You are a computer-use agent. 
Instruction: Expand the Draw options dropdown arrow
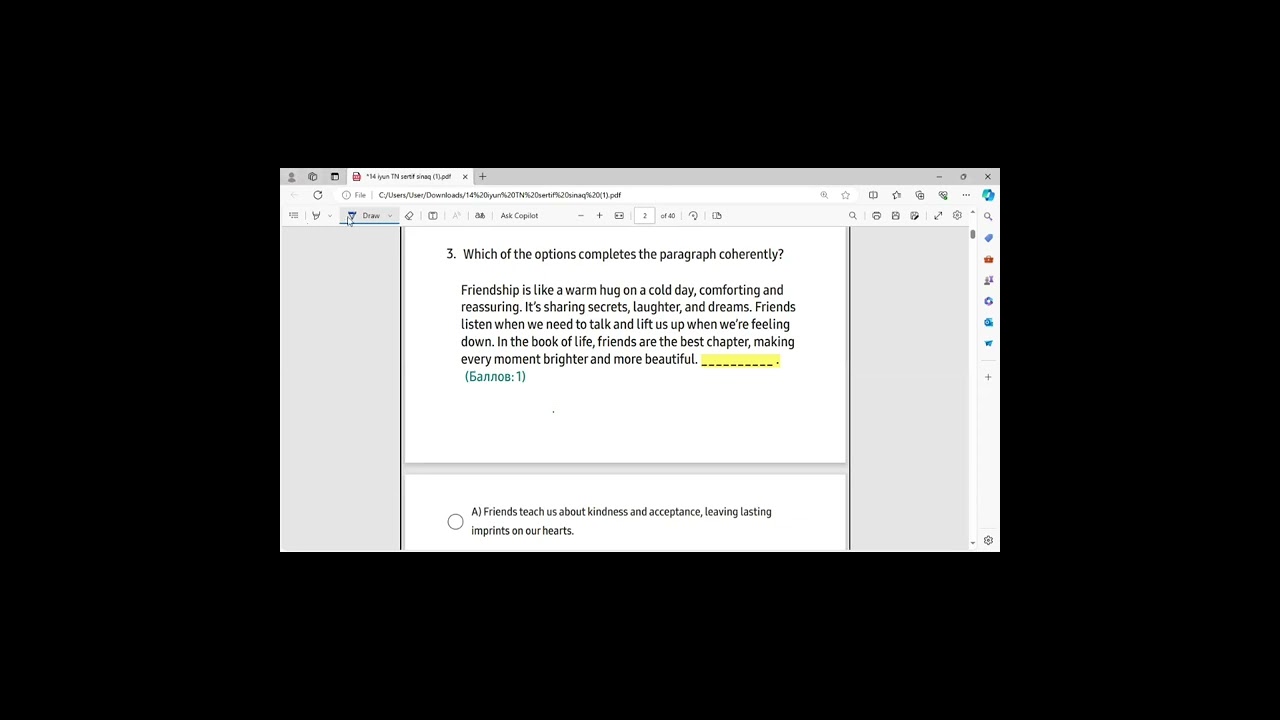(x=390, y=216)
